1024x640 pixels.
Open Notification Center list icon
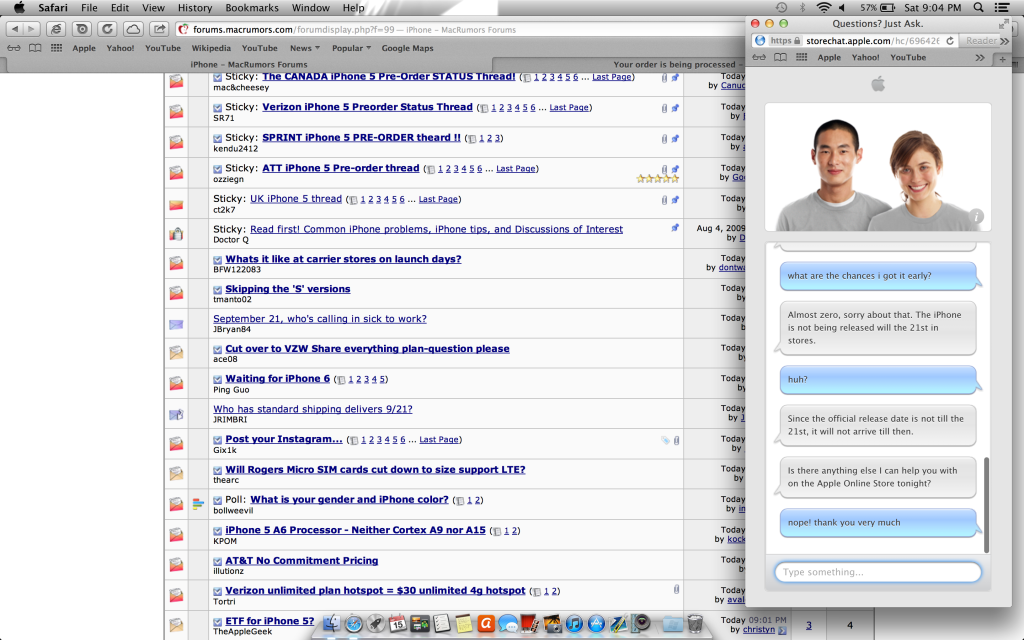1002,7
